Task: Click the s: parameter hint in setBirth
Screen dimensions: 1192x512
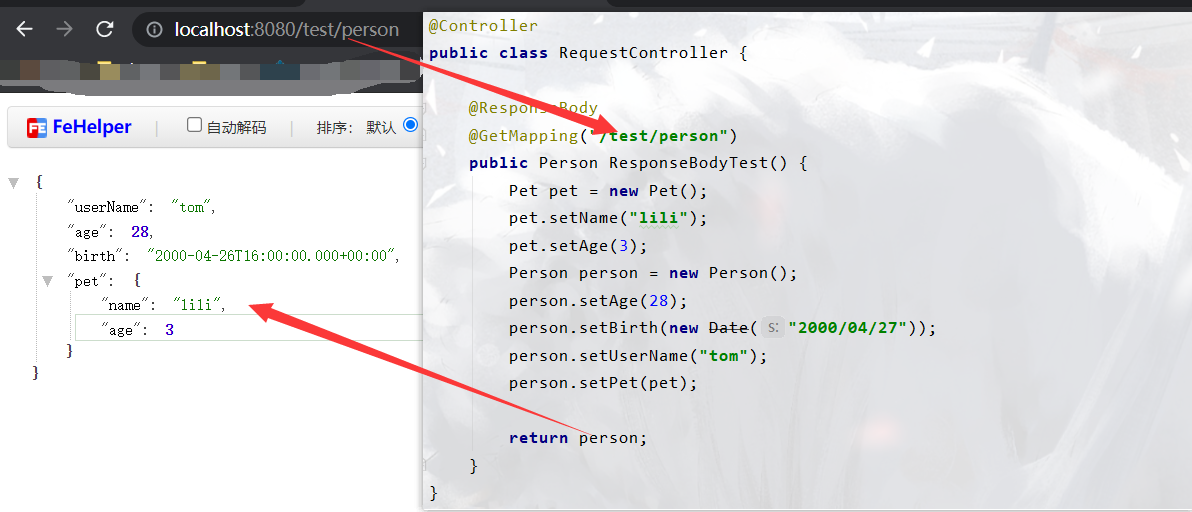Action: 772,328
